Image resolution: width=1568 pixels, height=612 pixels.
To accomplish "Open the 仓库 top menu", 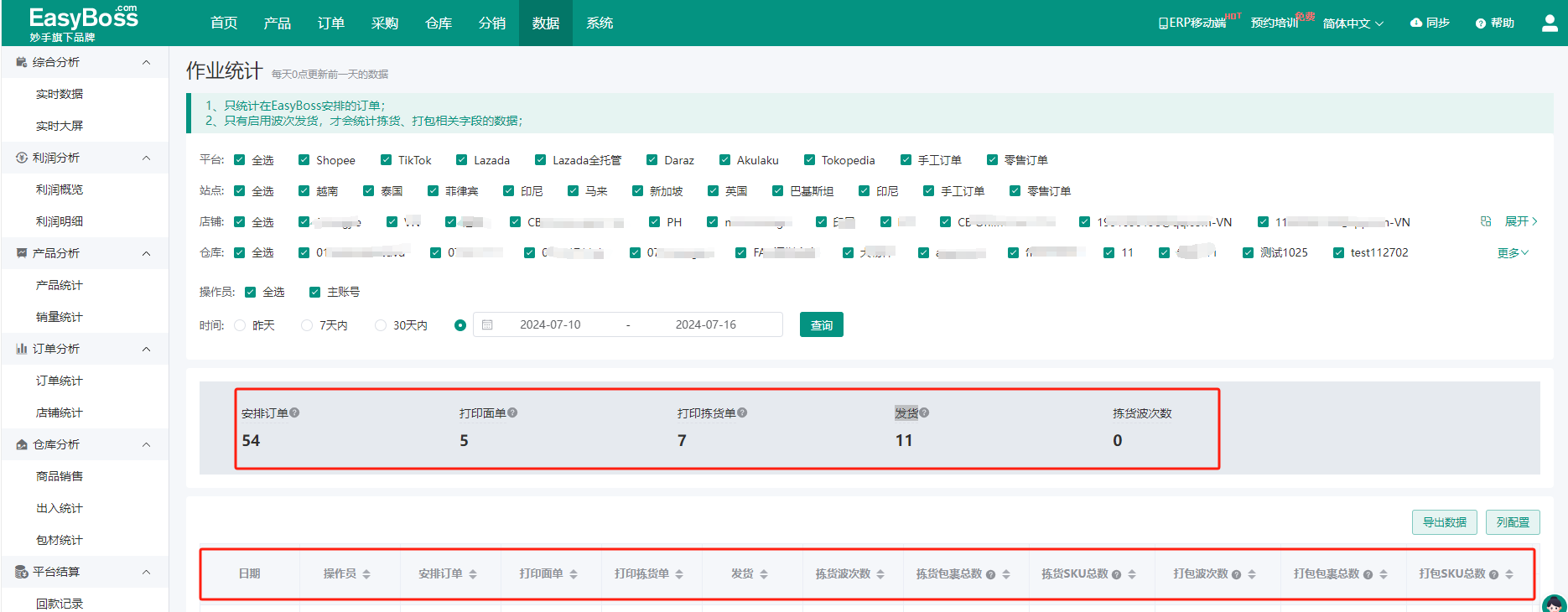I will coord(439,23).
